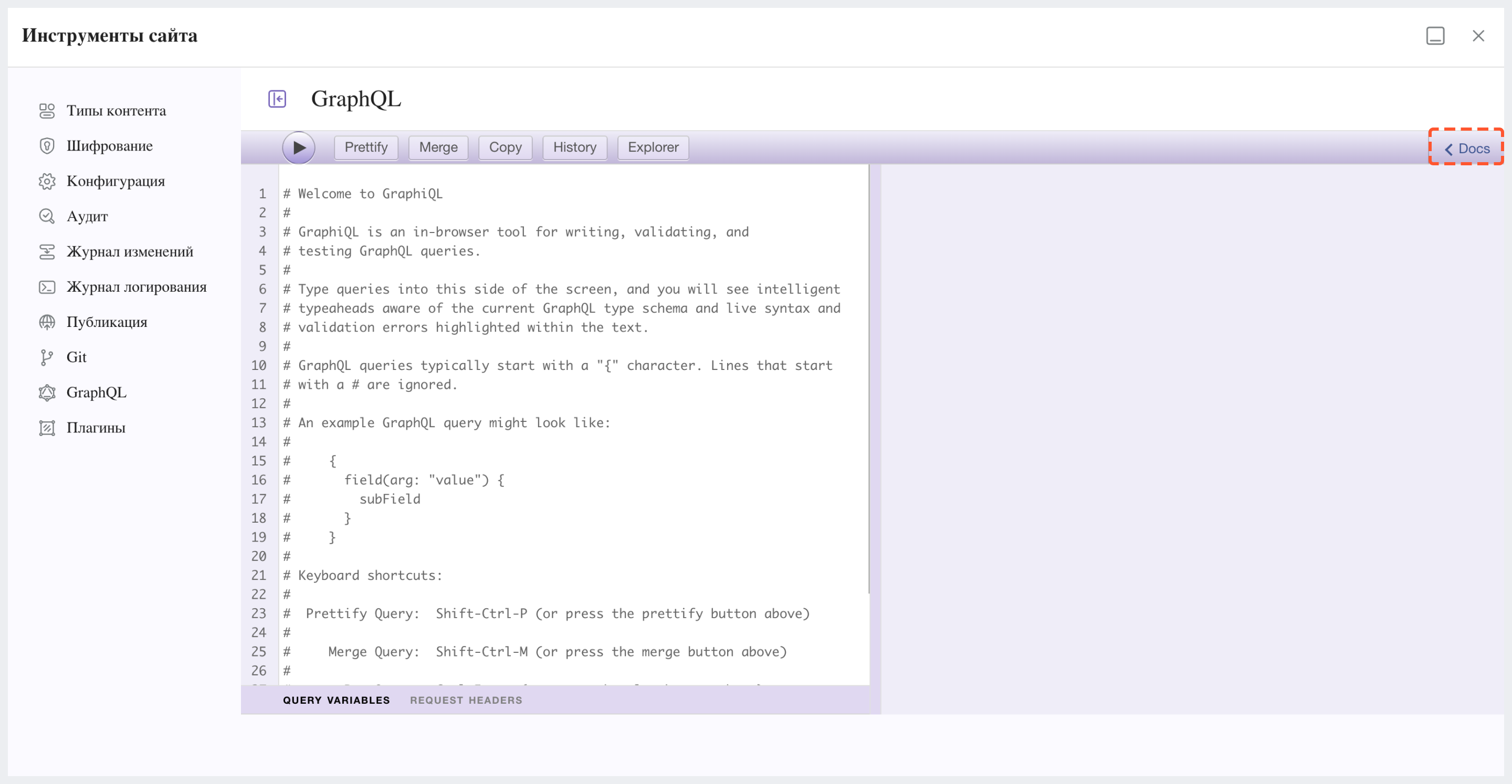Click the empty result pane

click(x=1192, y=439)
